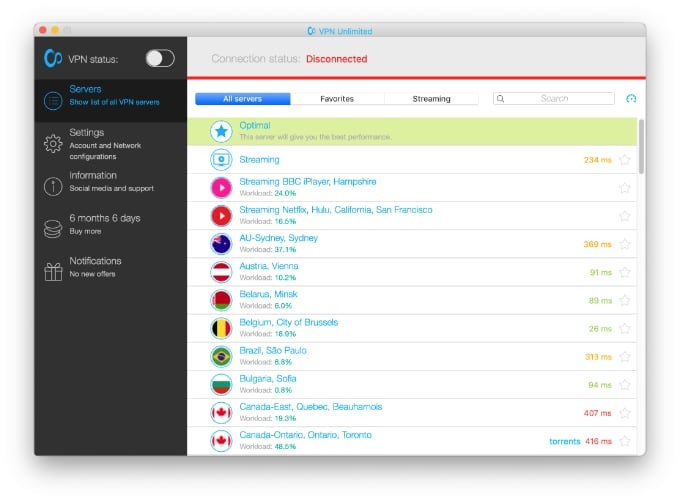This screenshot has height=501, width=680.
Task: Open the Information icon in sidebar
Action: point(53,187)
